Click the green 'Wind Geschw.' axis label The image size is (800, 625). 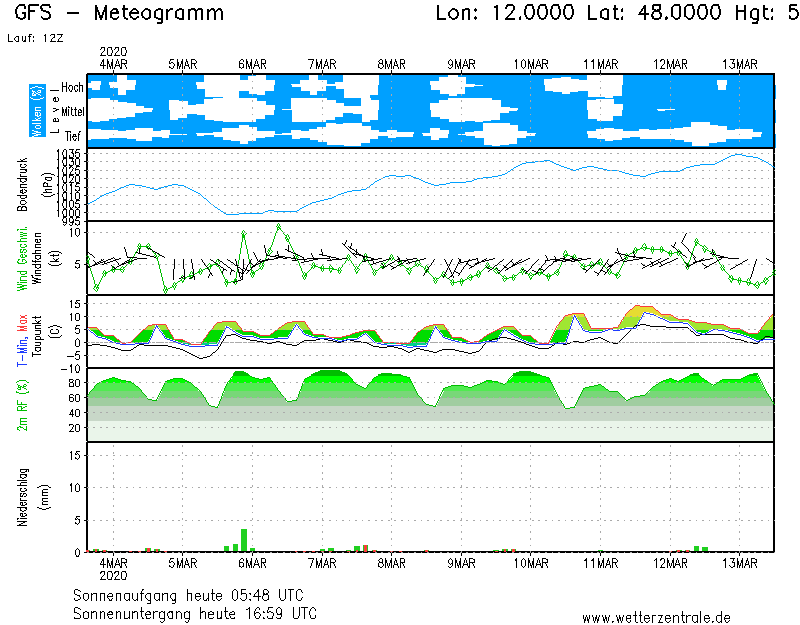[22, 259]
